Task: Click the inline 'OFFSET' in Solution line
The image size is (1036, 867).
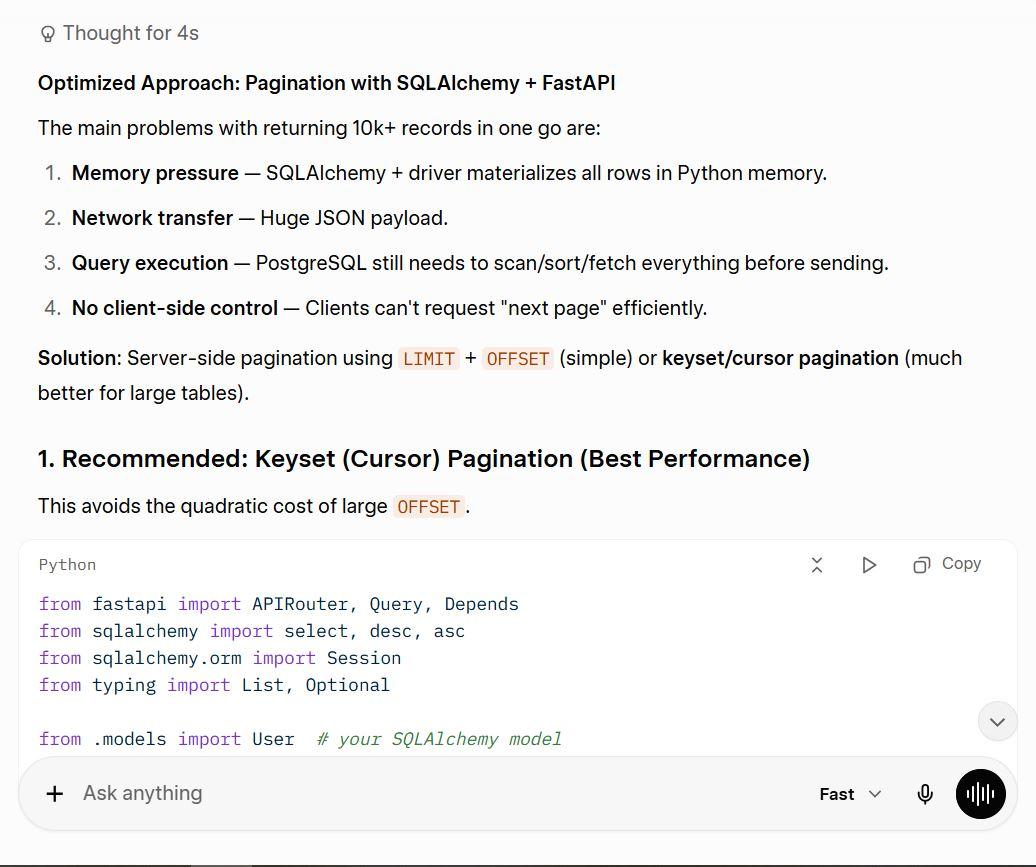Action: coord(517,359)
